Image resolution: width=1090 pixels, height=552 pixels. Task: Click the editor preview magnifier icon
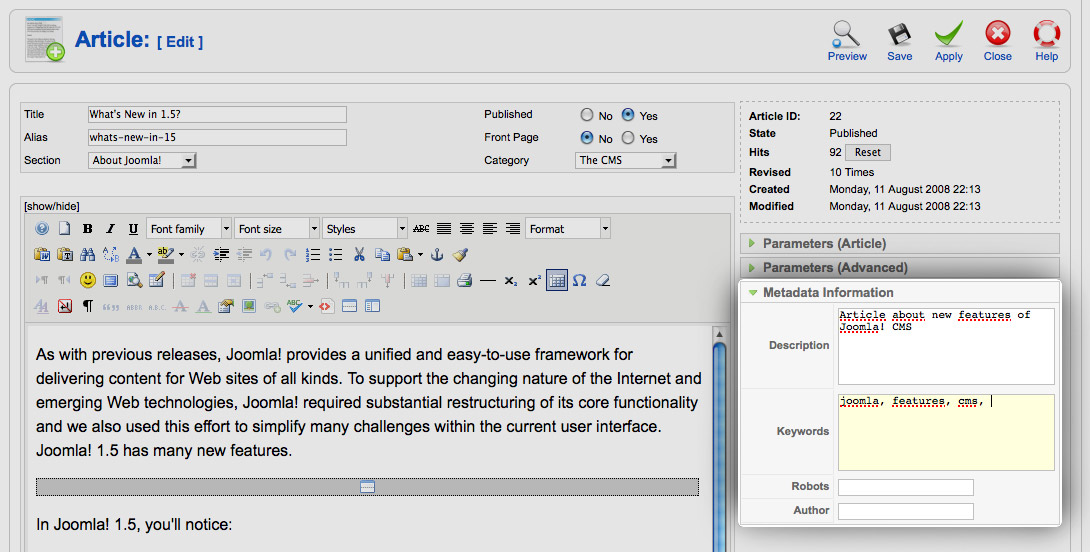pyautogui.click(x=133, y=280)
